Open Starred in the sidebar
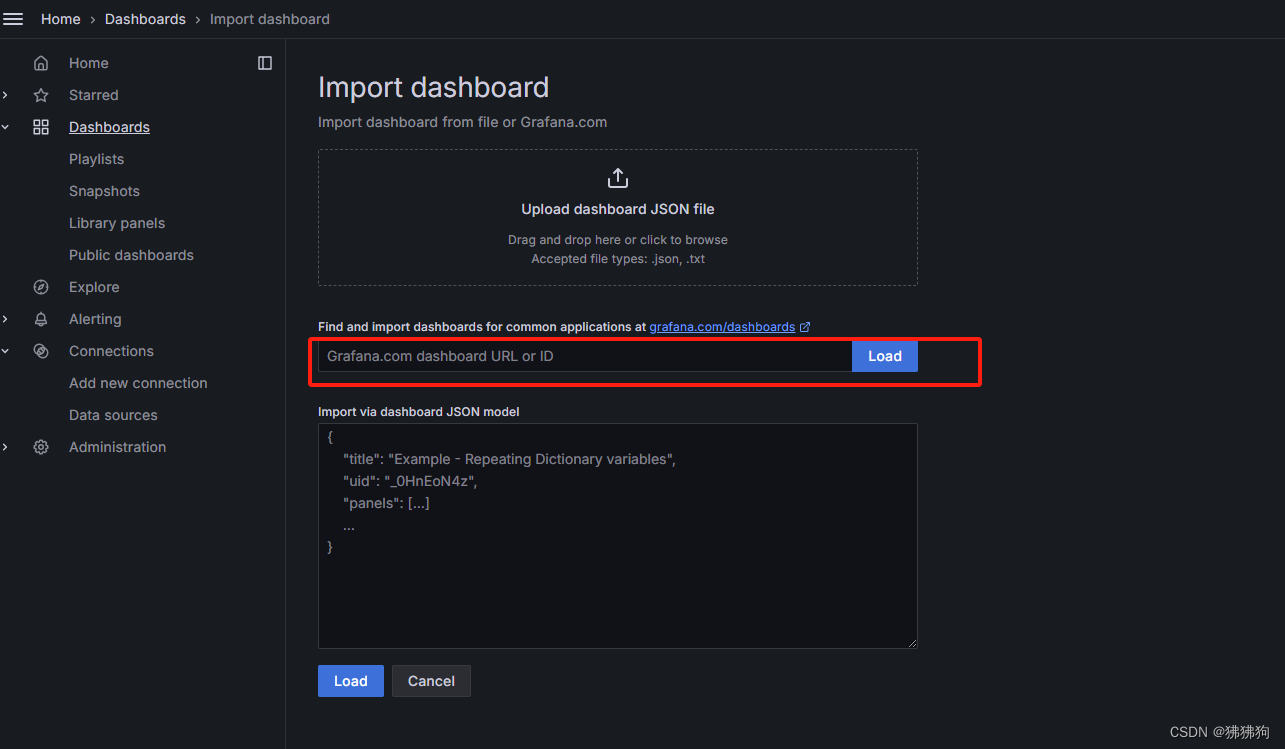The width and height of the screenshot is (1285, 749). [x=93, y=95]
